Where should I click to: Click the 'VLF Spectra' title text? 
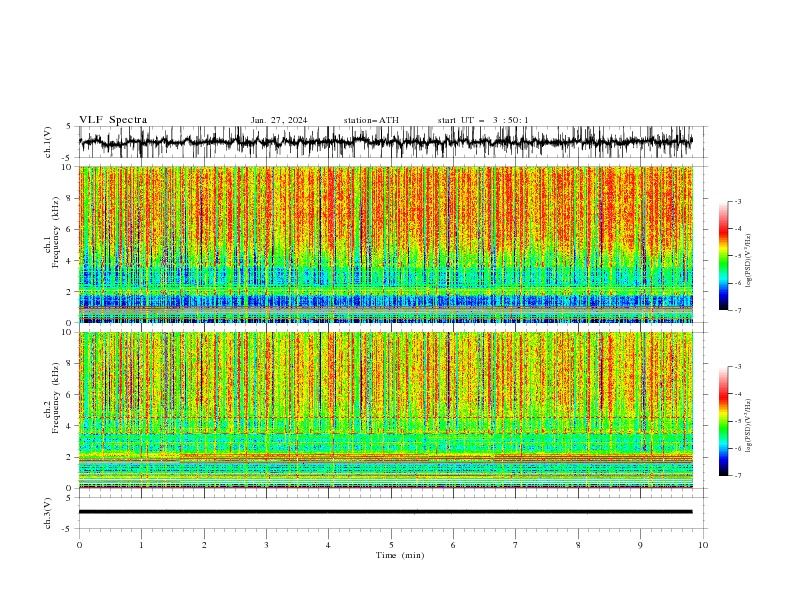[x=113, y=120]
